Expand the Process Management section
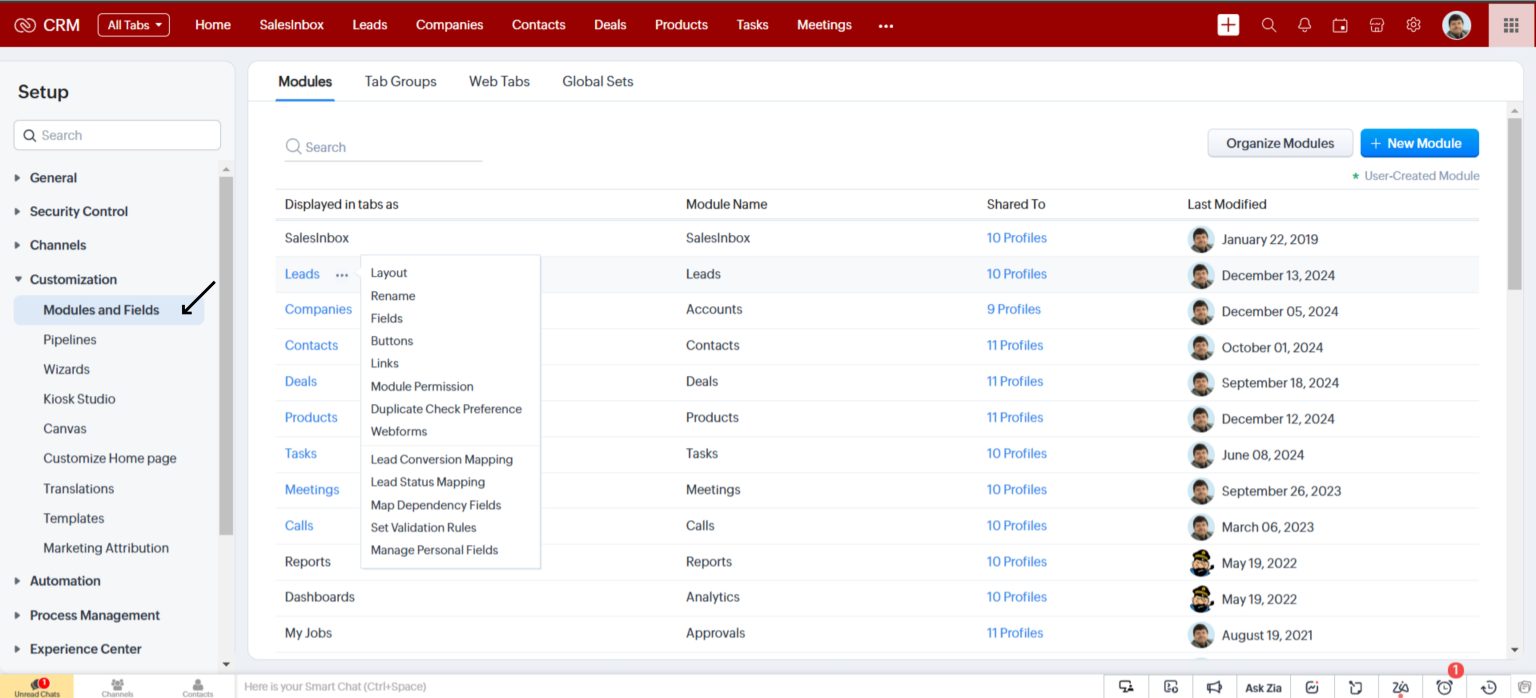 click(95, 615)
